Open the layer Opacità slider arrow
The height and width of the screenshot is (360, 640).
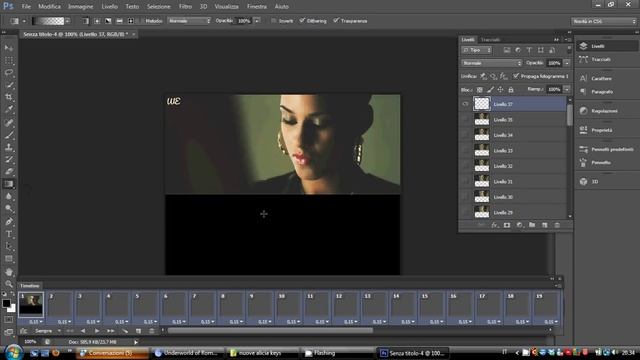point(567,63)
